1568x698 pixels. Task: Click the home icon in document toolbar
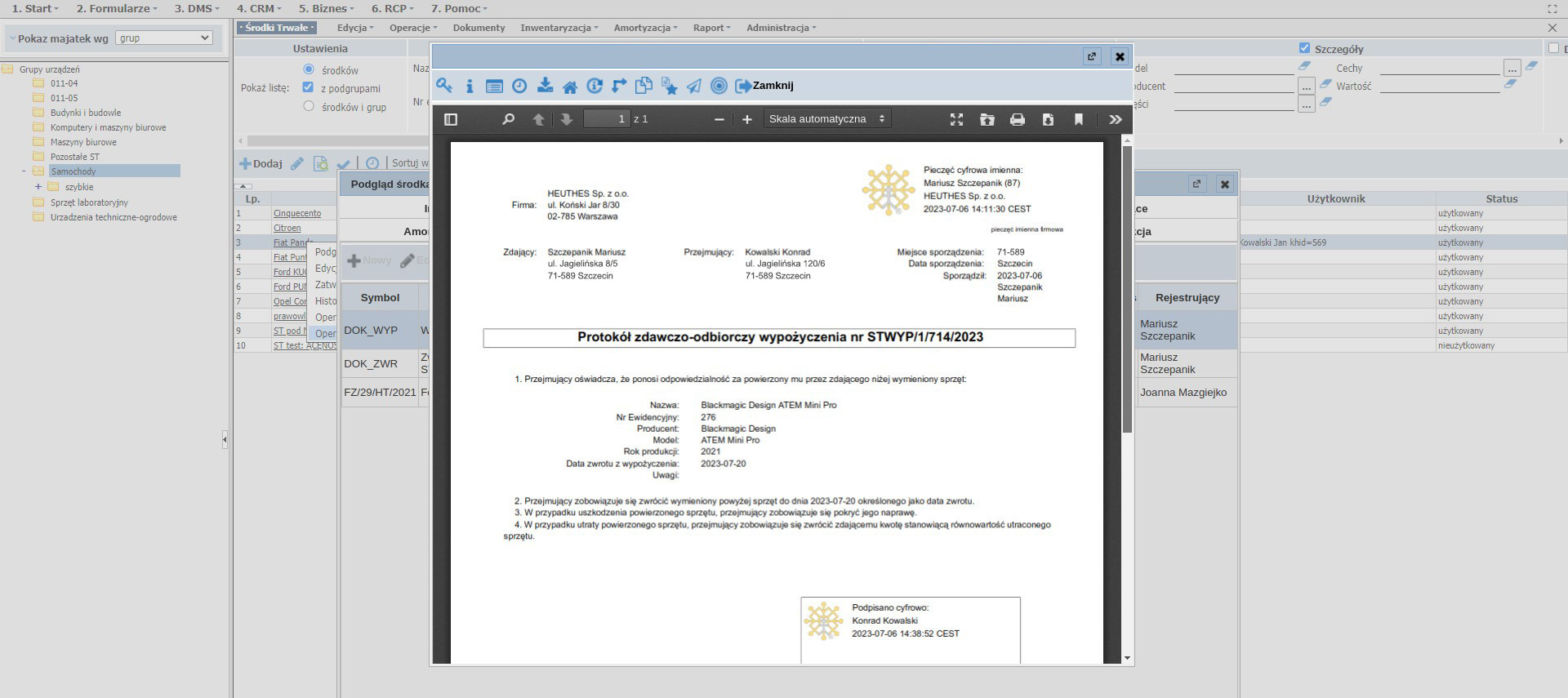coord(570,86)
